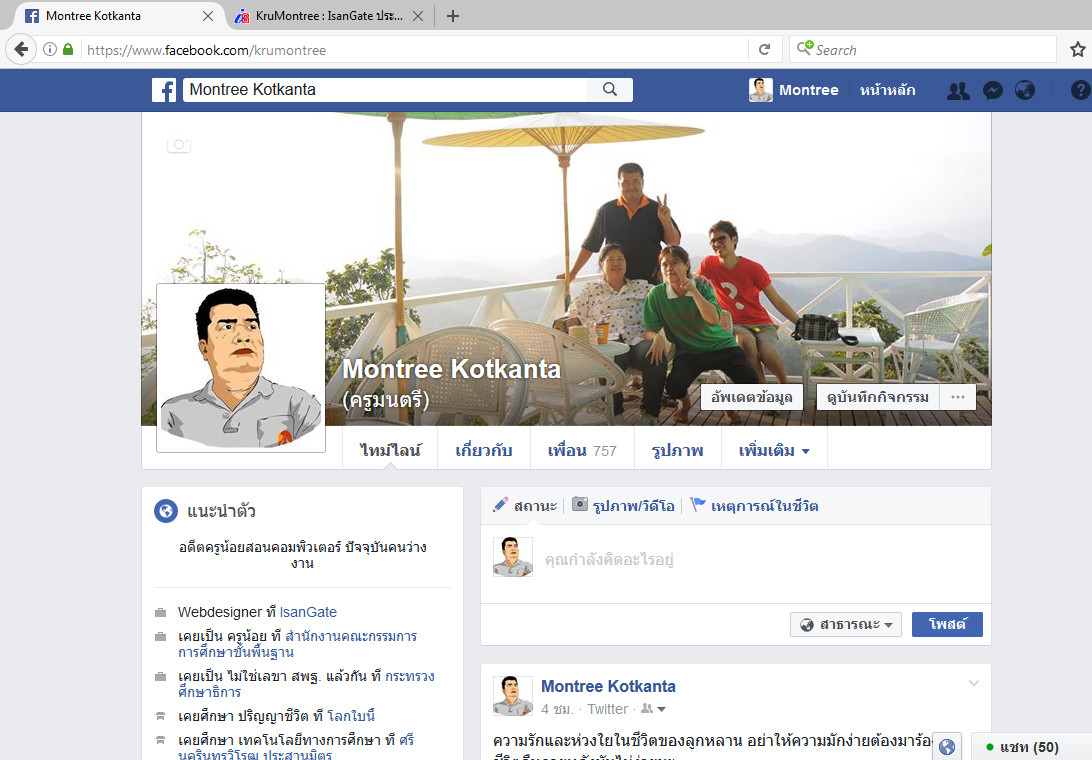This screenshot has width=1092, height=760.
Task: Click the browser Search field
Action: point(923,50)
